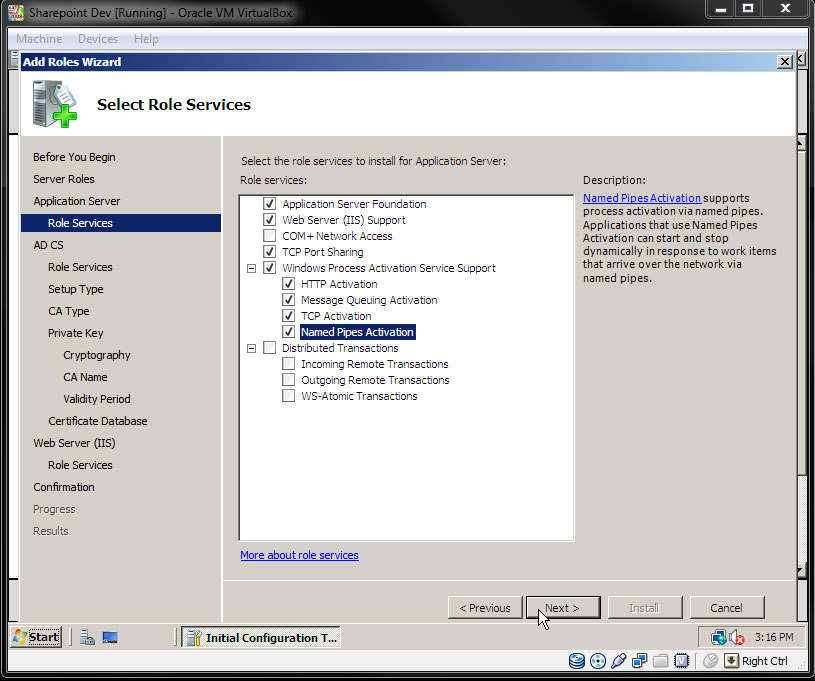Open the Machine menu

pyautogui.click(x=39, y=39)
